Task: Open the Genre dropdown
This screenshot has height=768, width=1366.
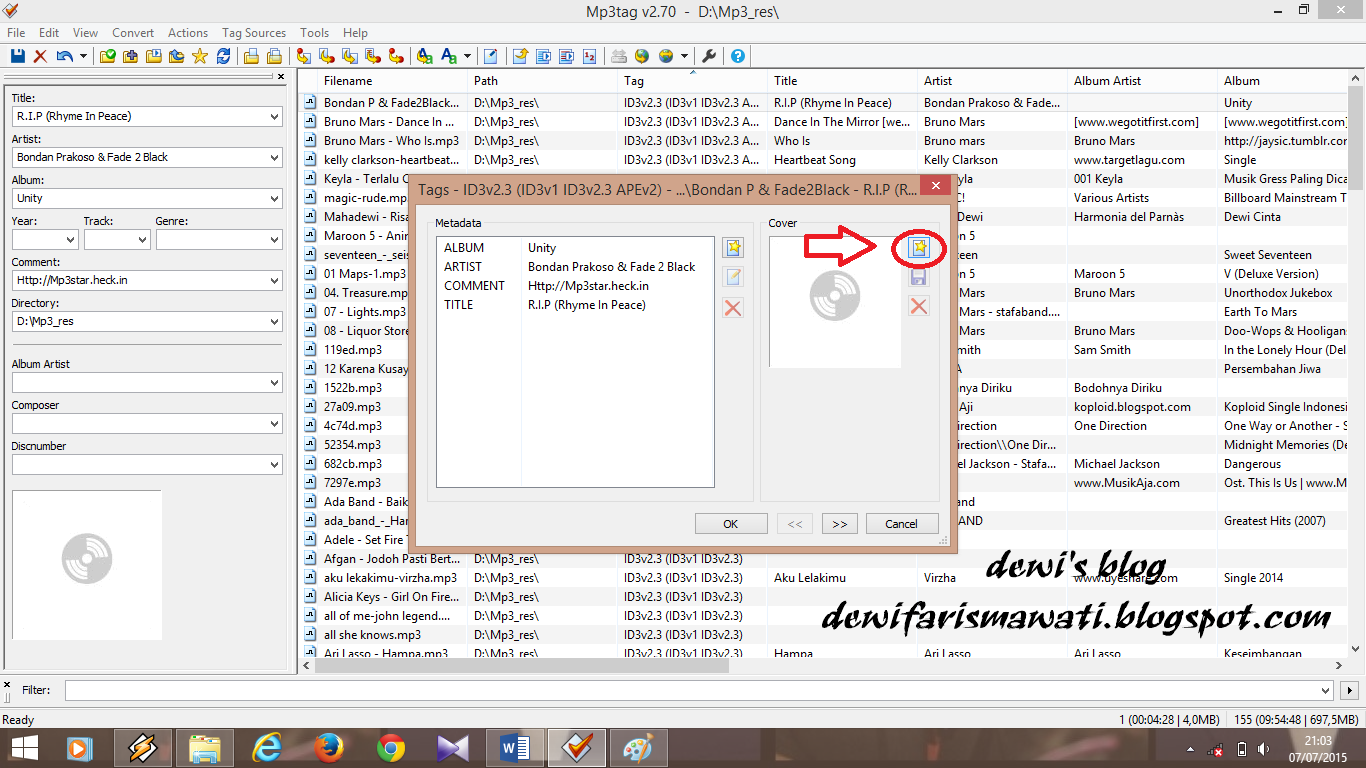Action: pos(275,240)
